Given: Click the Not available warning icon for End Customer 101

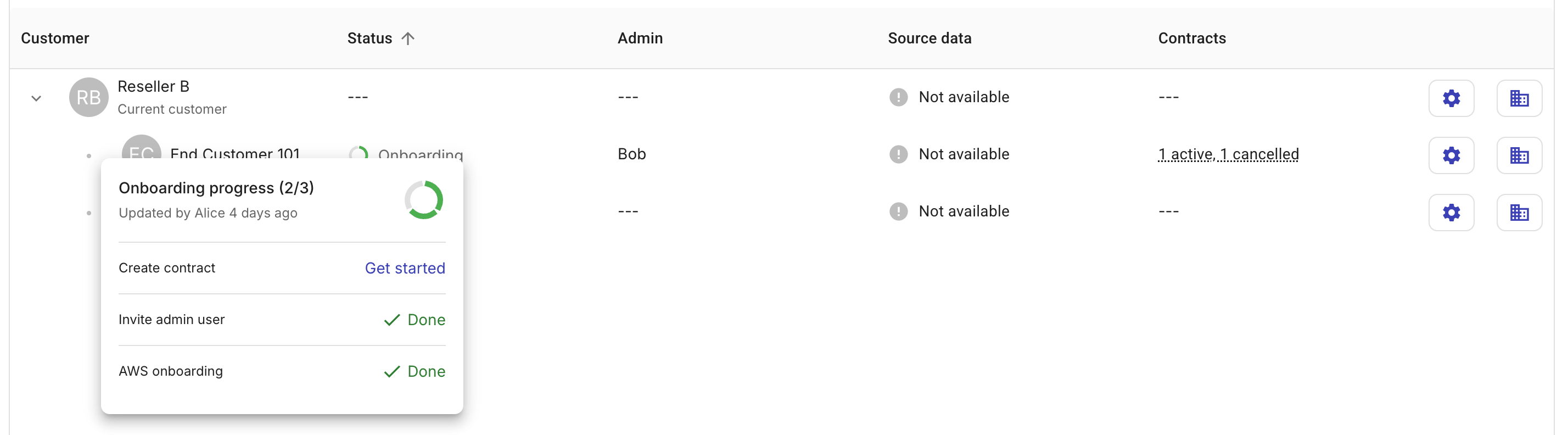Looking at the screenshot, I should (898, 154).
